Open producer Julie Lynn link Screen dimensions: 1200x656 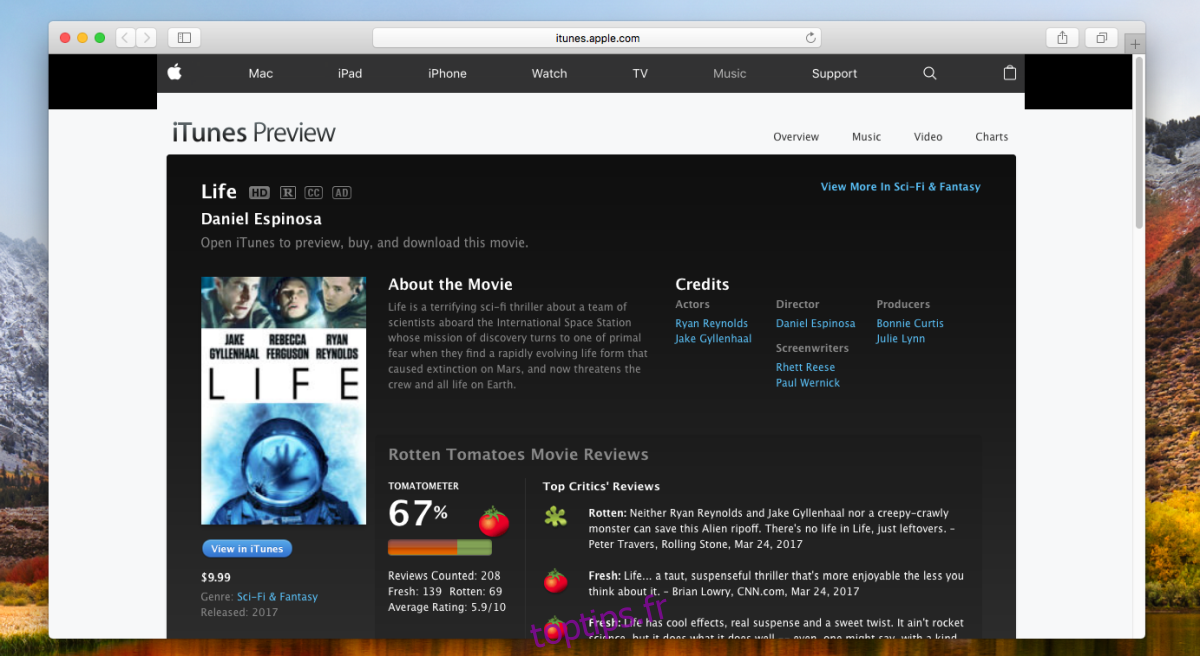[x=901, y=339]
